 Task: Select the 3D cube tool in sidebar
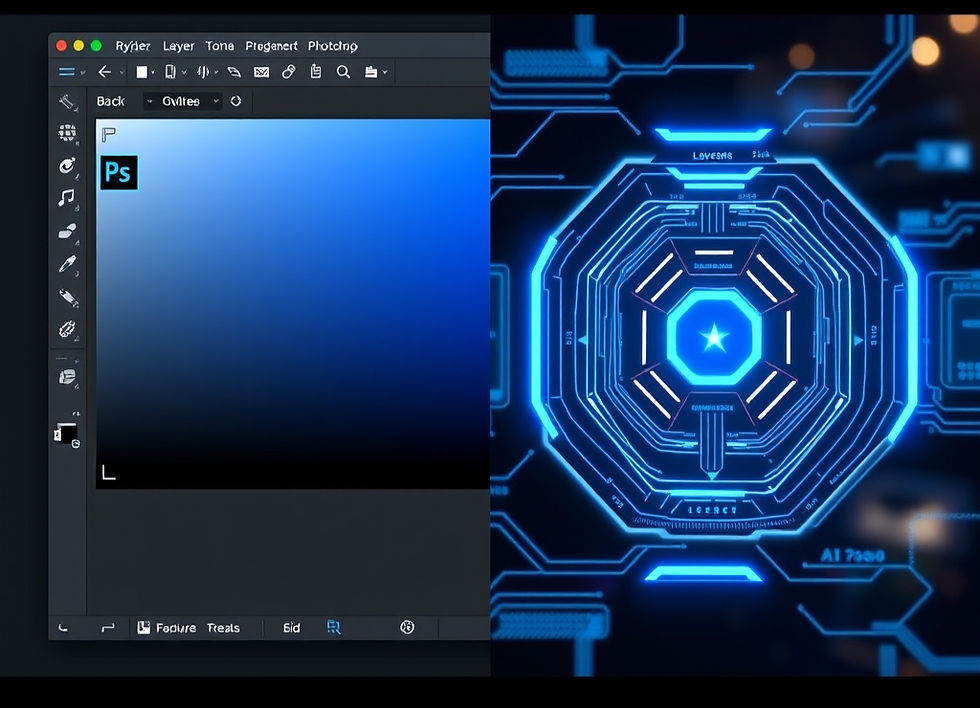67,377
